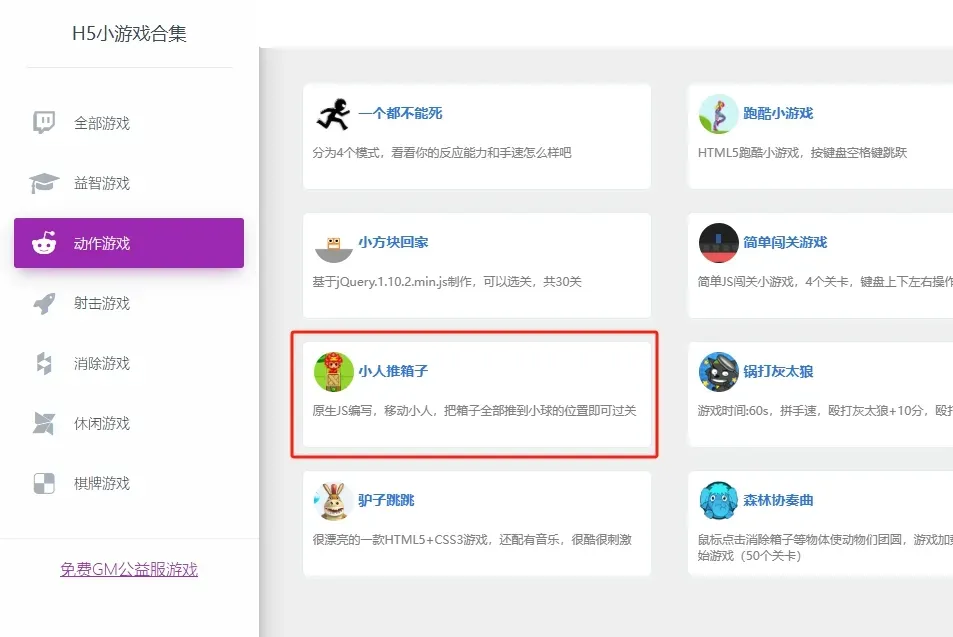This screenshot has width=953, height=637.
Task: Open the 锅打灰太狼 title link
Action: pos(778,371)
